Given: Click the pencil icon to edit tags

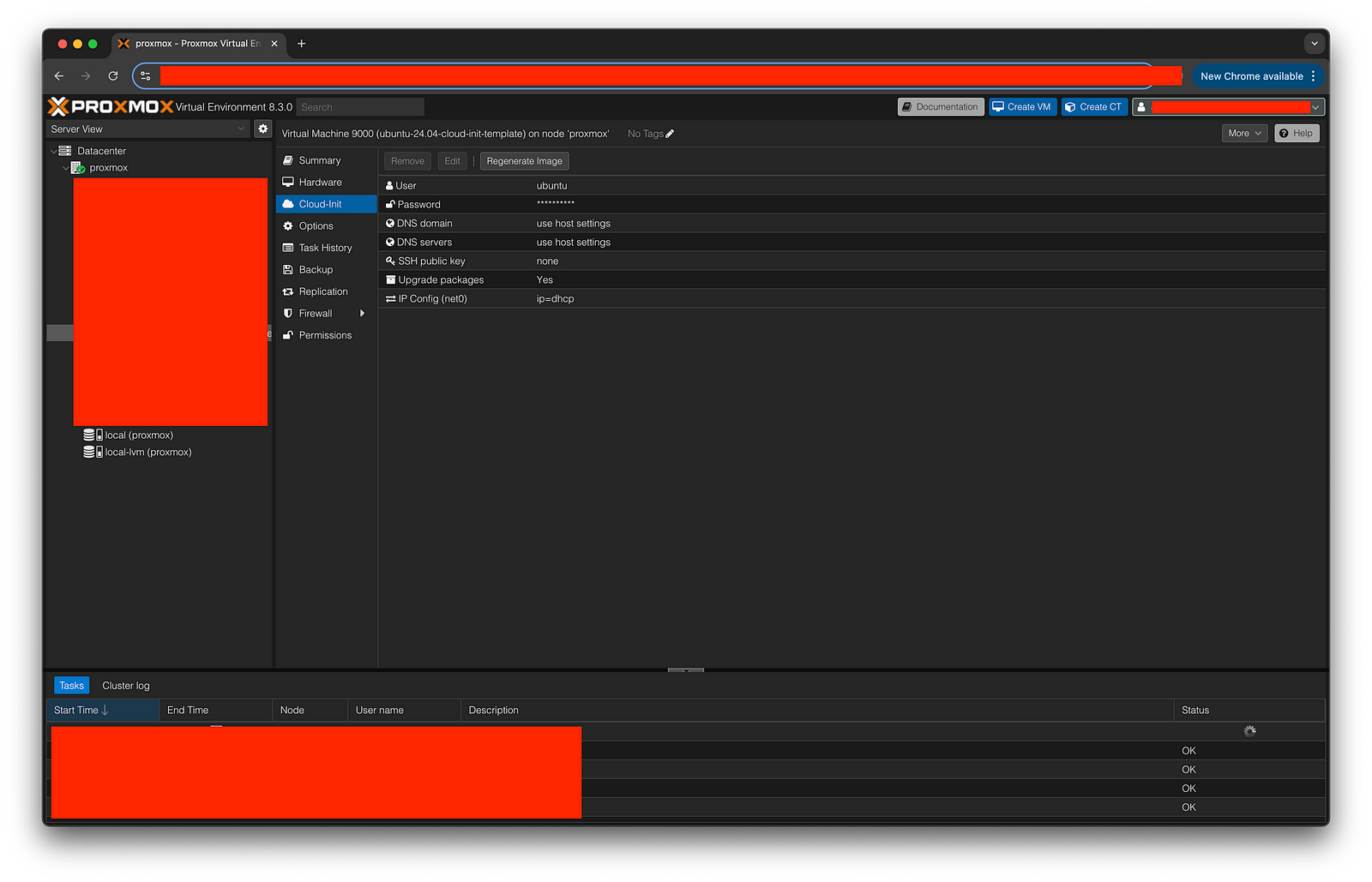Looking at the screenshot, I should point(670,134).
